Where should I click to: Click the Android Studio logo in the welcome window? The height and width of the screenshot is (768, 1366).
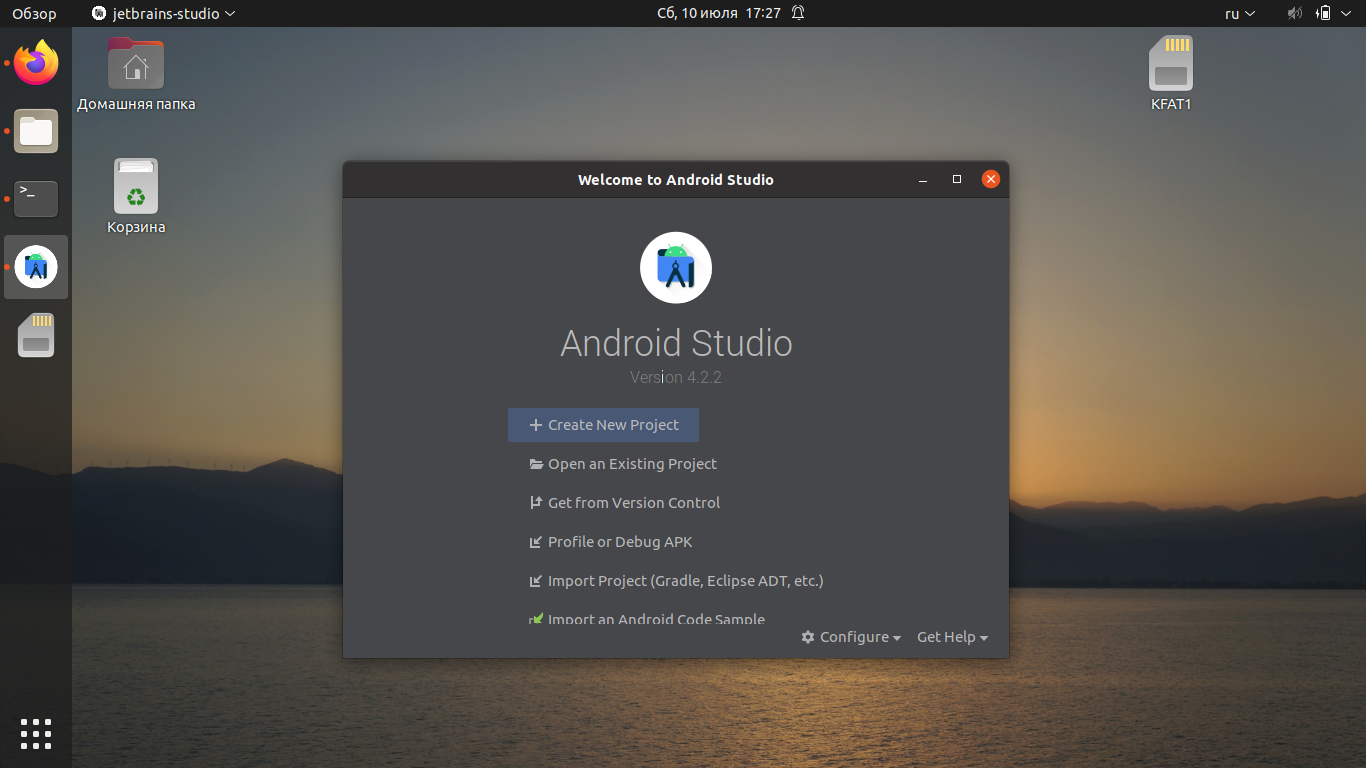click(676, 268)
